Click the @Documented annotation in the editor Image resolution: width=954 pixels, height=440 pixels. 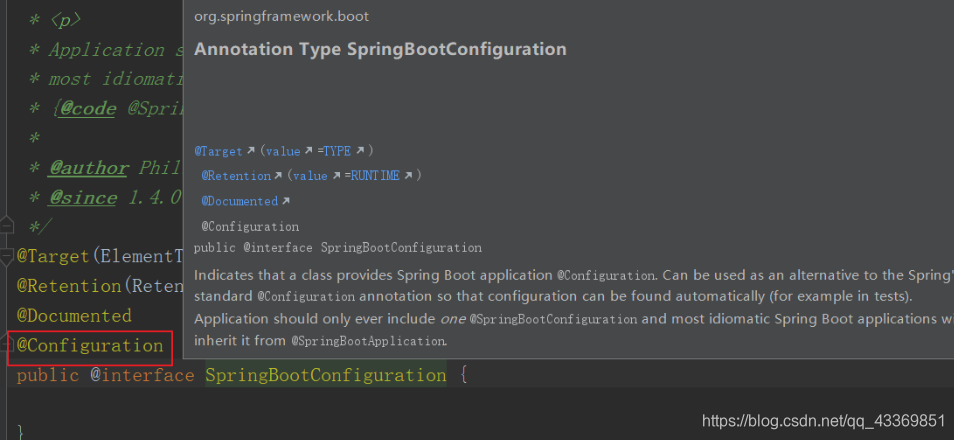pyautogui.click(x=74, y=315)
